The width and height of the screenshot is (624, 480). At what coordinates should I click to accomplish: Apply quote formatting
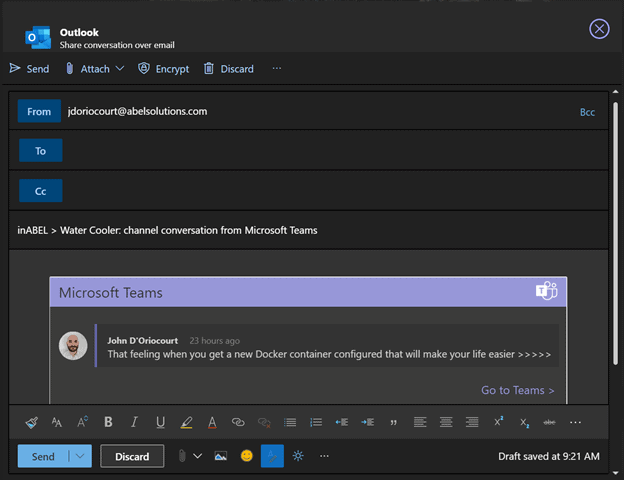pyautogui.click(x=394, y=422)
